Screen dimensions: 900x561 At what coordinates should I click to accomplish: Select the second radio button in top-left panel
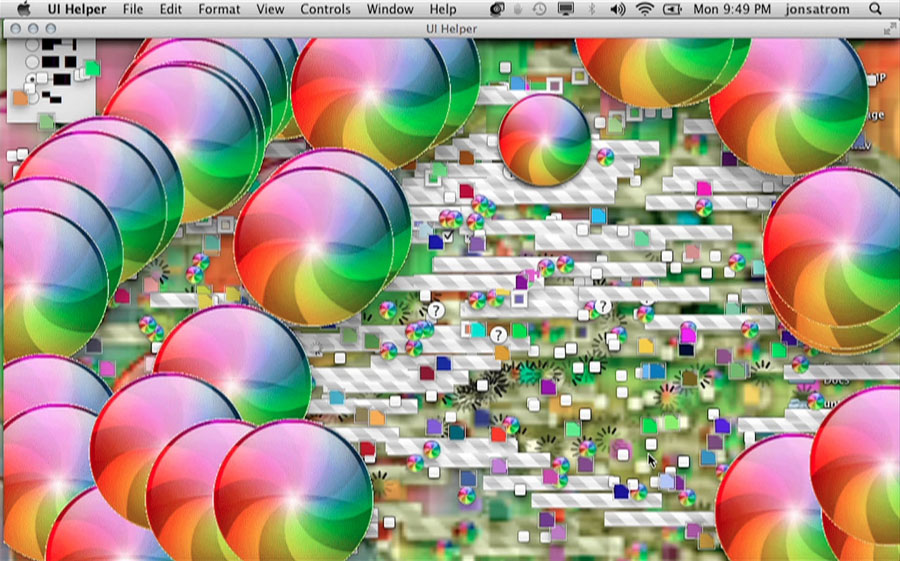[x=33, y=62]
